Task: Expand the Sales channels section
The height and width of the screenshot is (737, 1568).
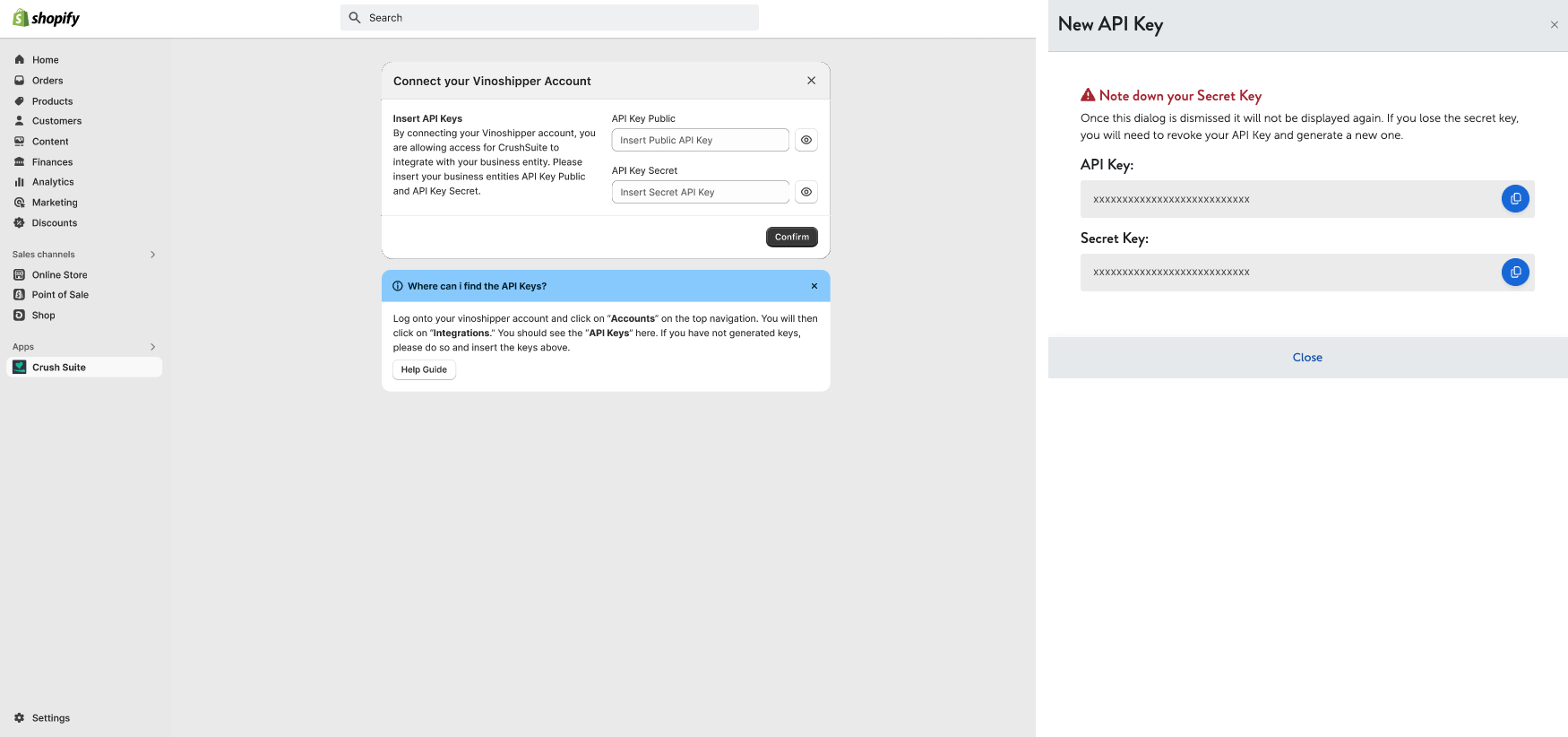Action: [x=153, y=255]
